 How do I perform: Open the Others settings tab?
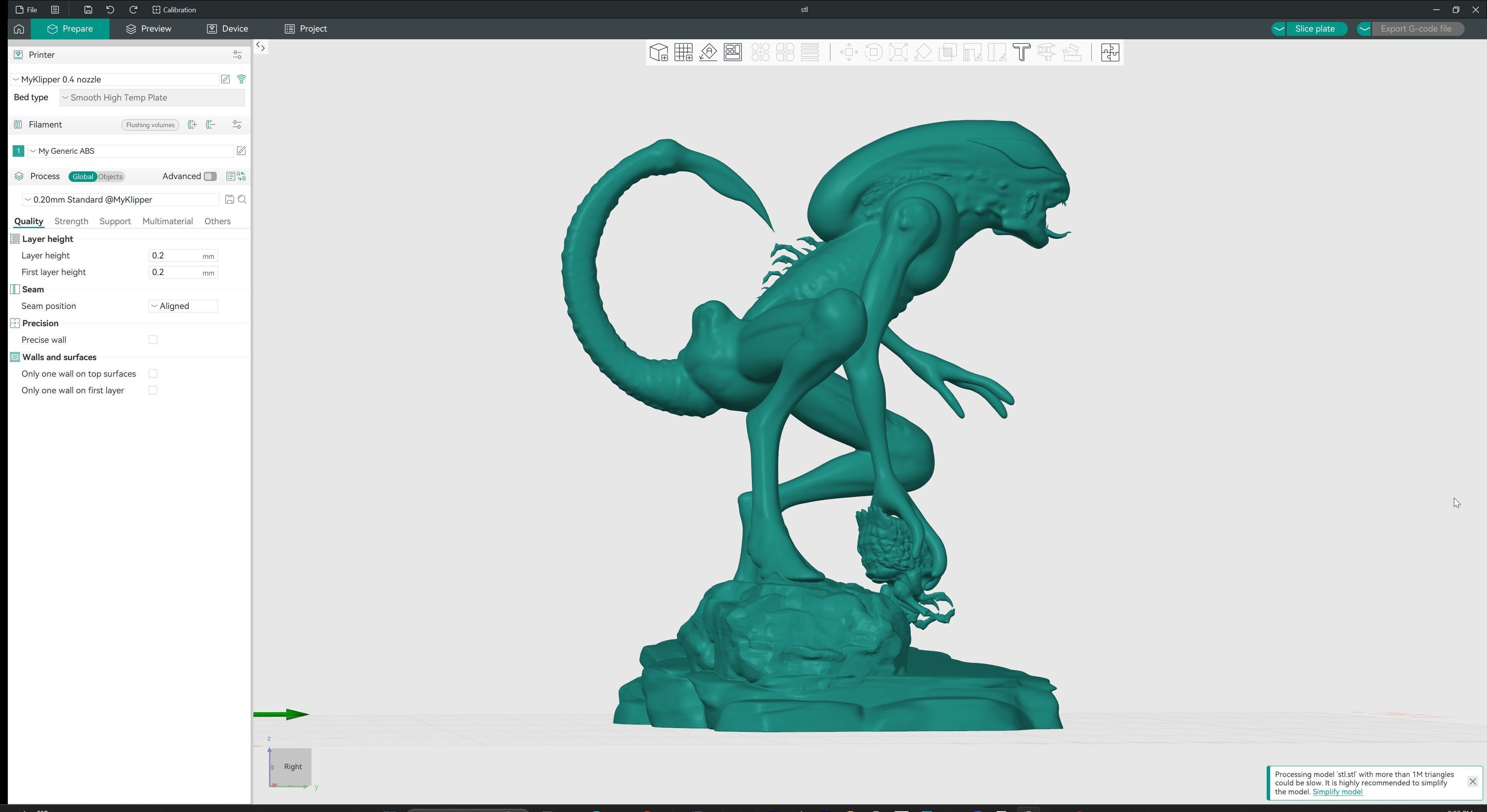(x=218, y=221)
